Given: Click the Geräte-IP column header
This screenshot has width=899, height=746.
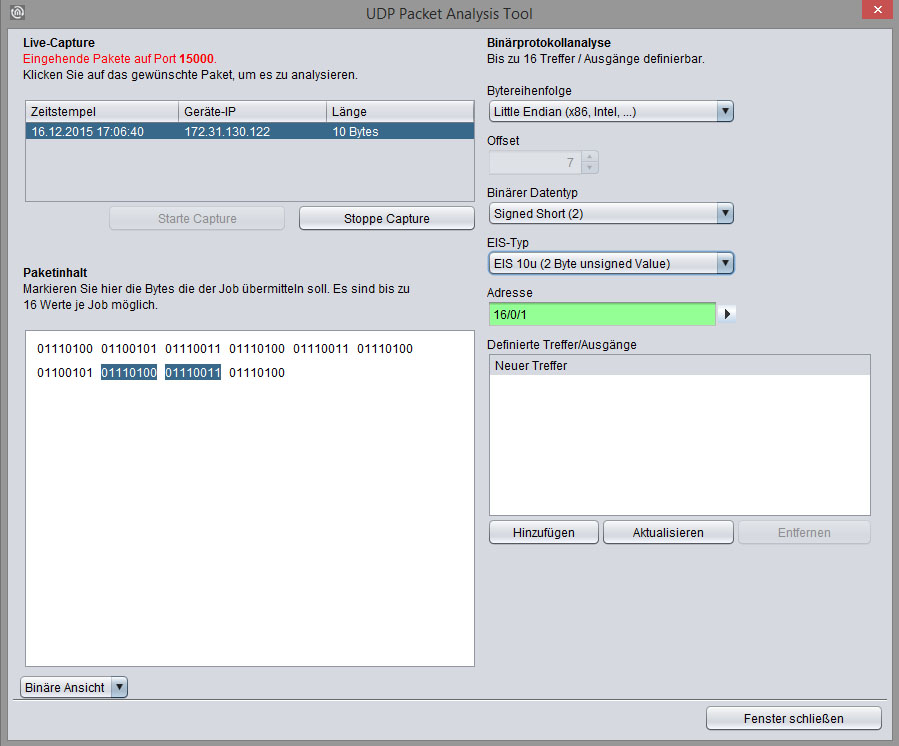Looking at the screenshot, I should pos(252,111).
